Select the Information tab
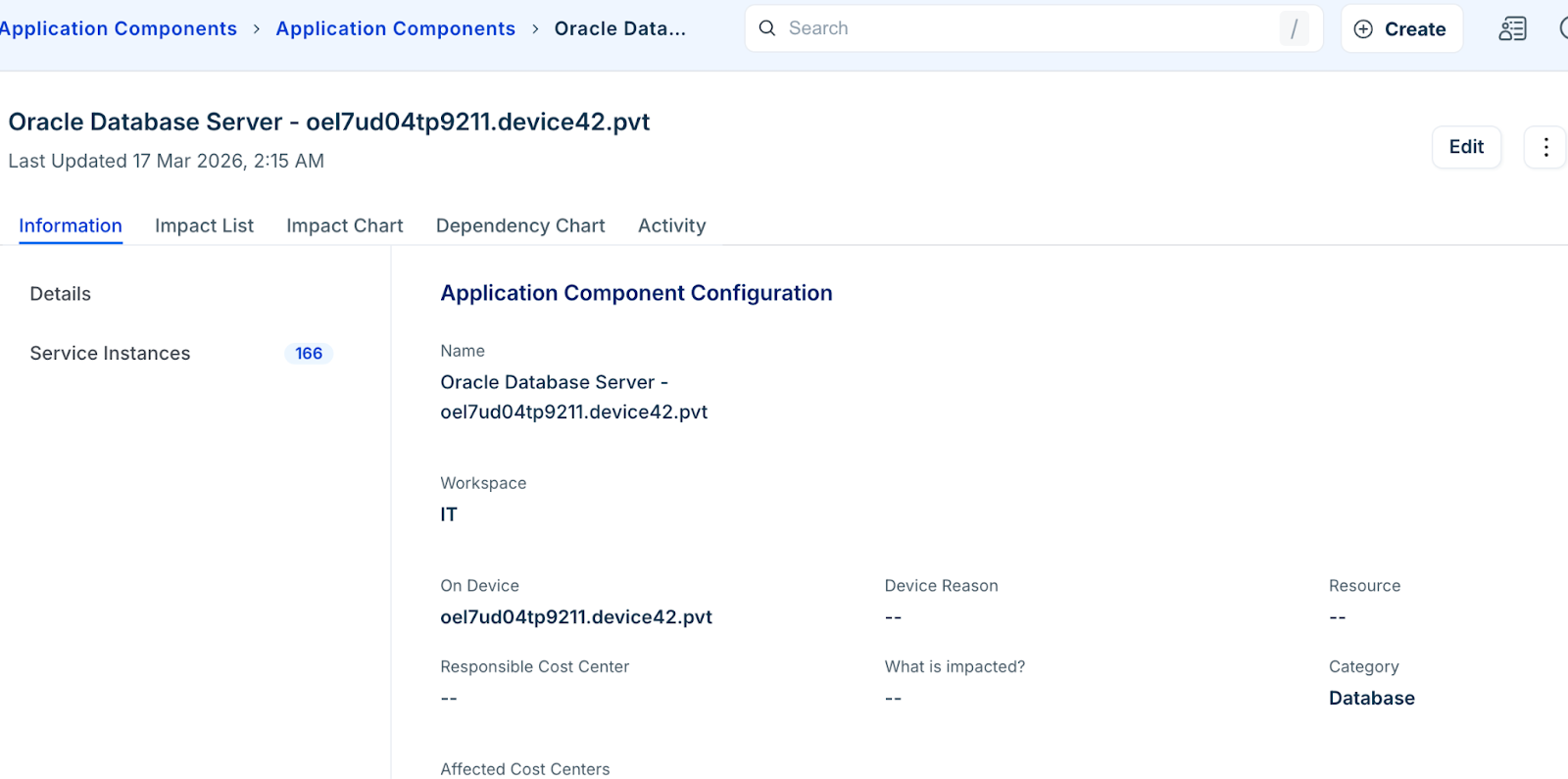Screen dimensions: 1568x779 pos(71,225)
